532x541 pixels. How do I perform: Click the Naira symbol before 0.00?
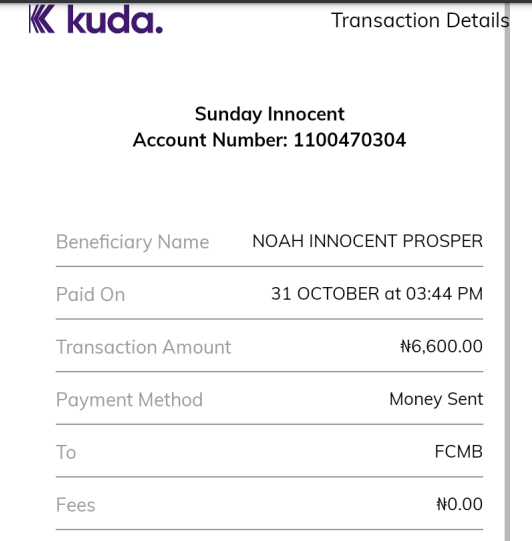(442, 504)
